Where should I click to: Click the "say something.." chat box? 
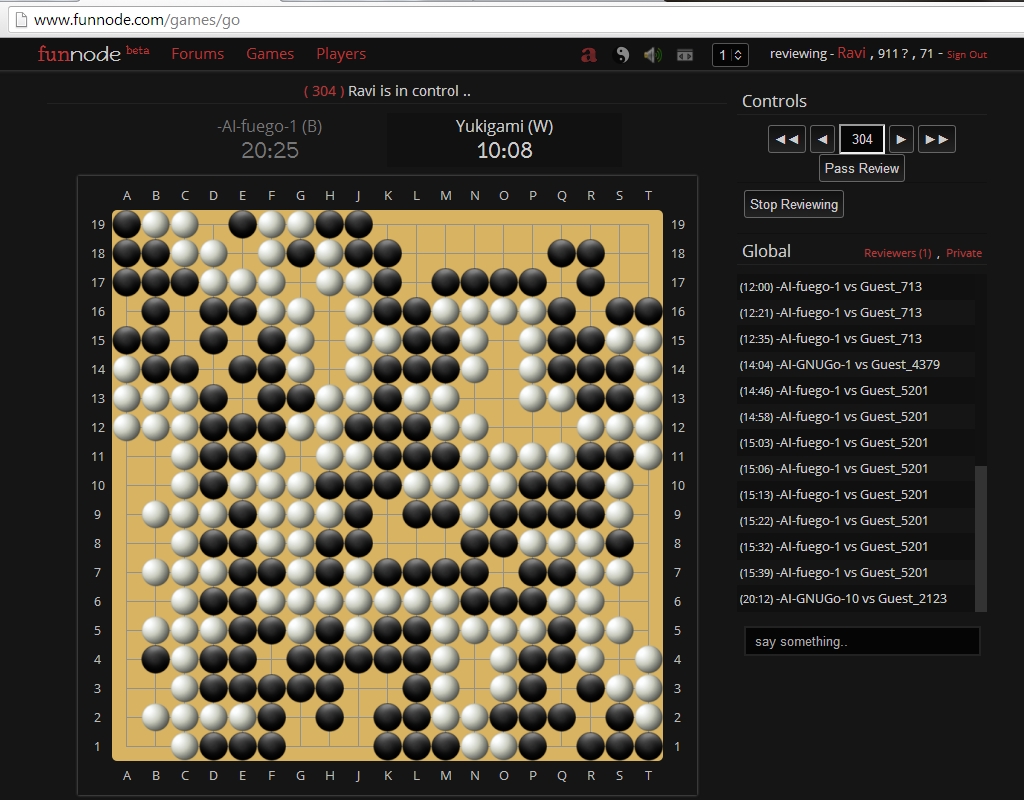click(861, 641)
